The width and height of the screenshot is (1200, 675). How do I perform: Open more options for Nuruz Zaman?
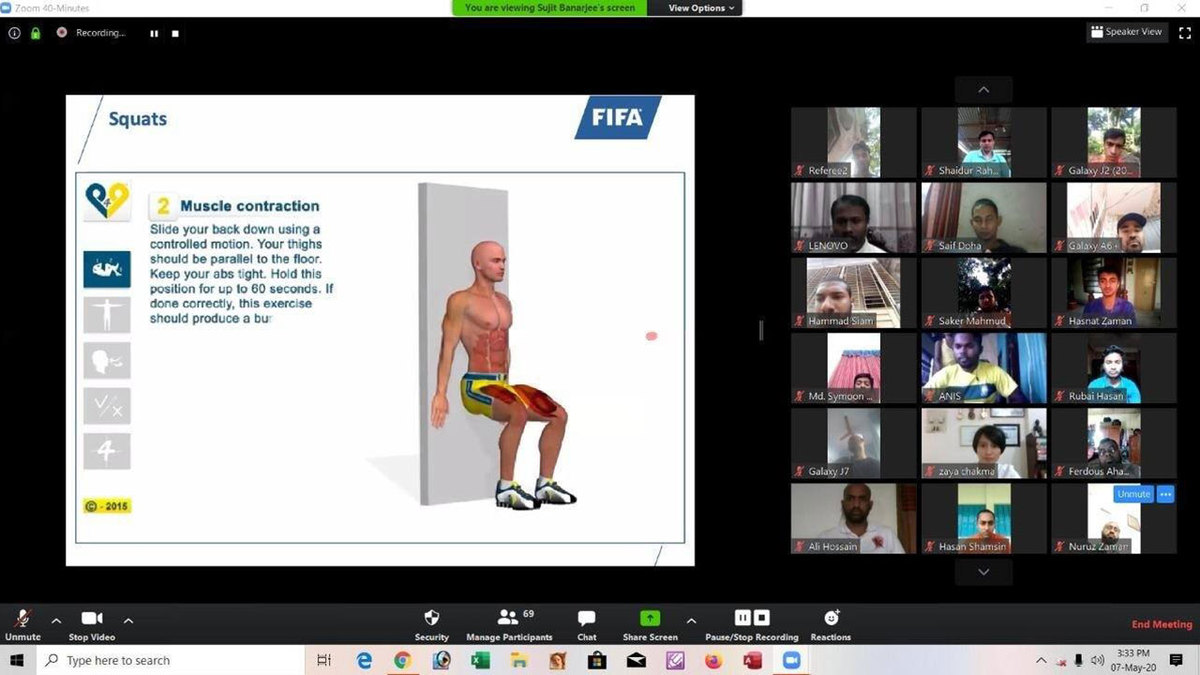1165,493
